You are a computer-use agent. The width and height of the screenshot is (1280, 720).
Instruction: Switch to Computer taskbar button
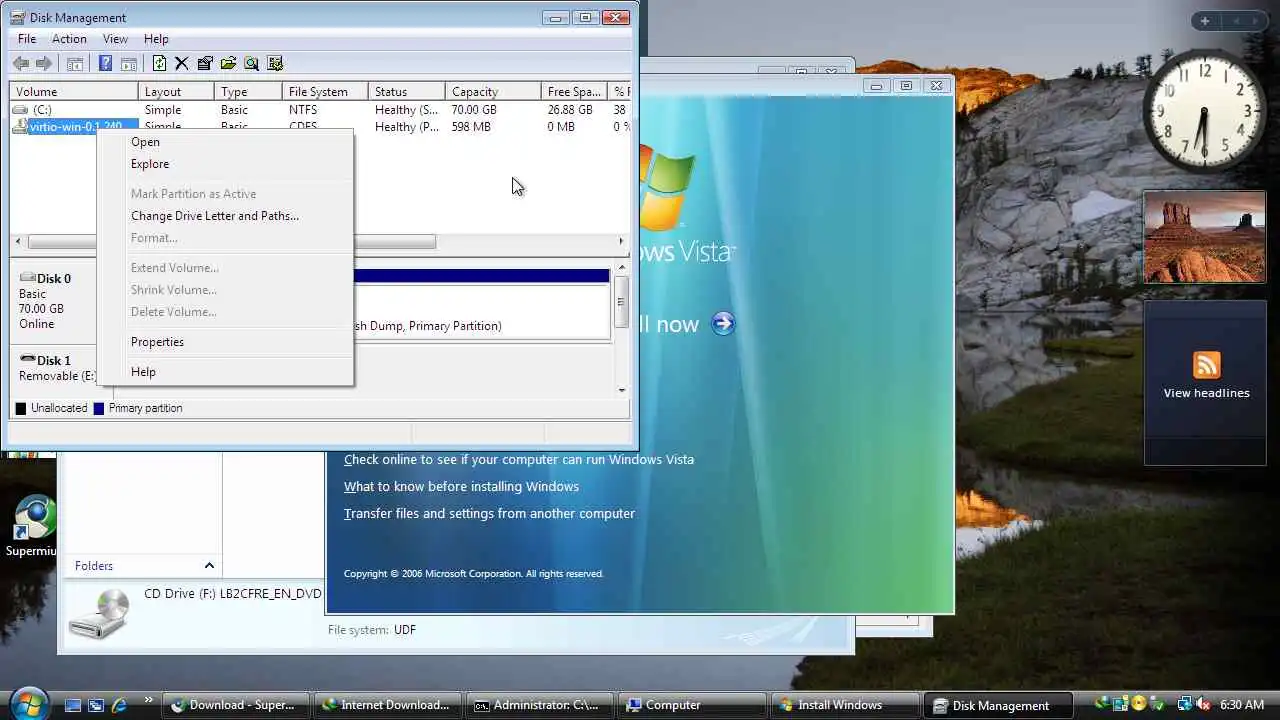click(692, 705)
